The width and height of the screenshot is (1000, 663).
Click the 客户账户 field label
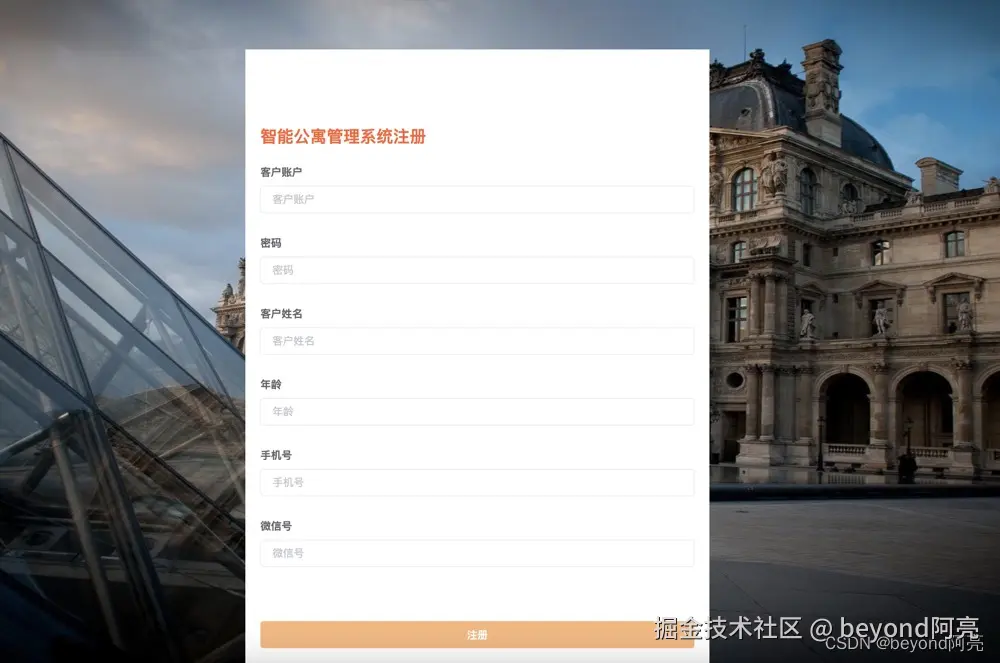[x=284, y=171]
